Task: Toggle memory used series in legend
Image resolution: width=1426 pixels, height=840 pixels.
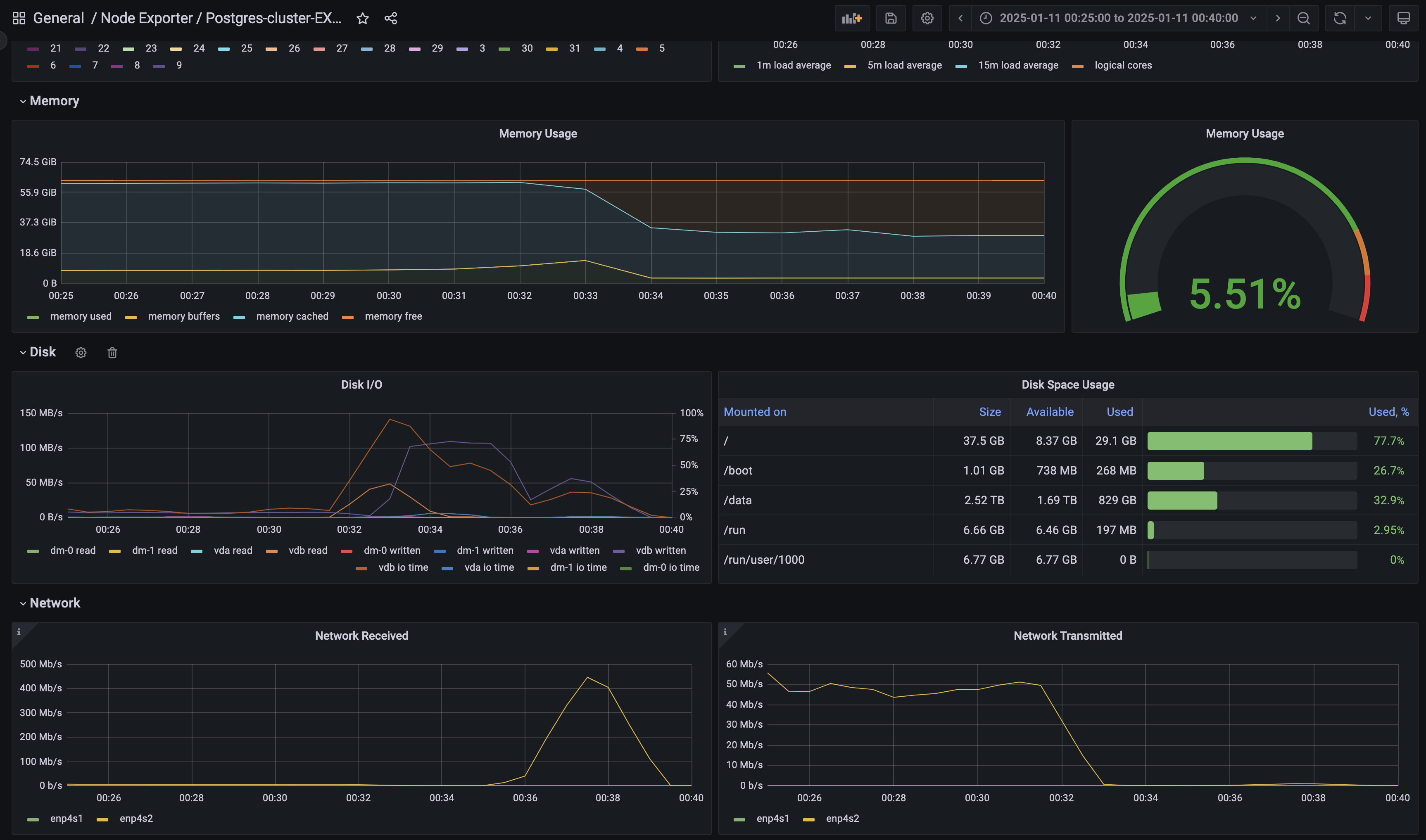Action: (x=81, y=316)
